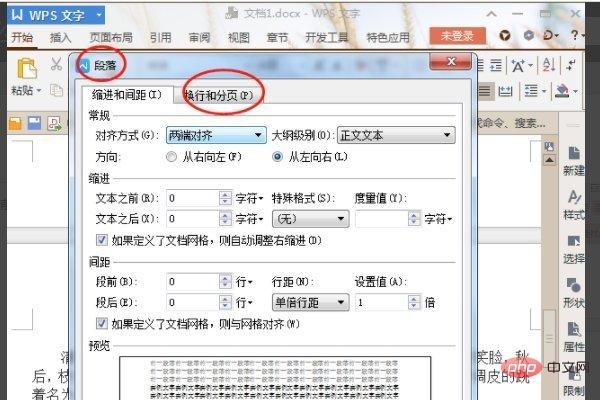Click the increase indent ribbon icon
Image resolution: width=600 pixels, height=400 pixels.
(x=496, y=65)
